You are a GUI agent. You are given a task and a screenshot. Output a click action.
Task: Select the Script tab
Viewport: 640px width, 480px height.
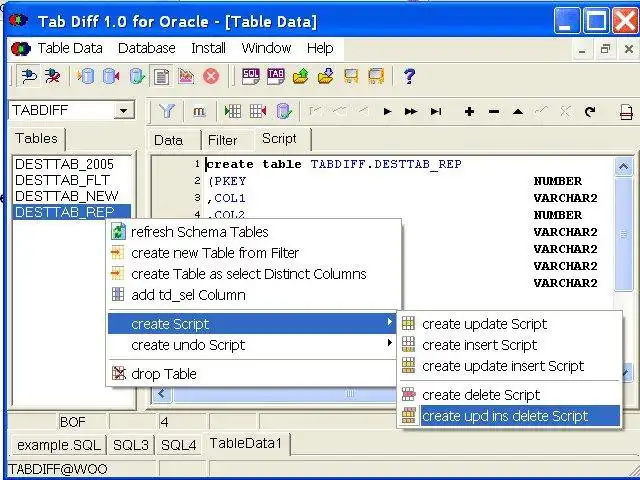point(279,139)
